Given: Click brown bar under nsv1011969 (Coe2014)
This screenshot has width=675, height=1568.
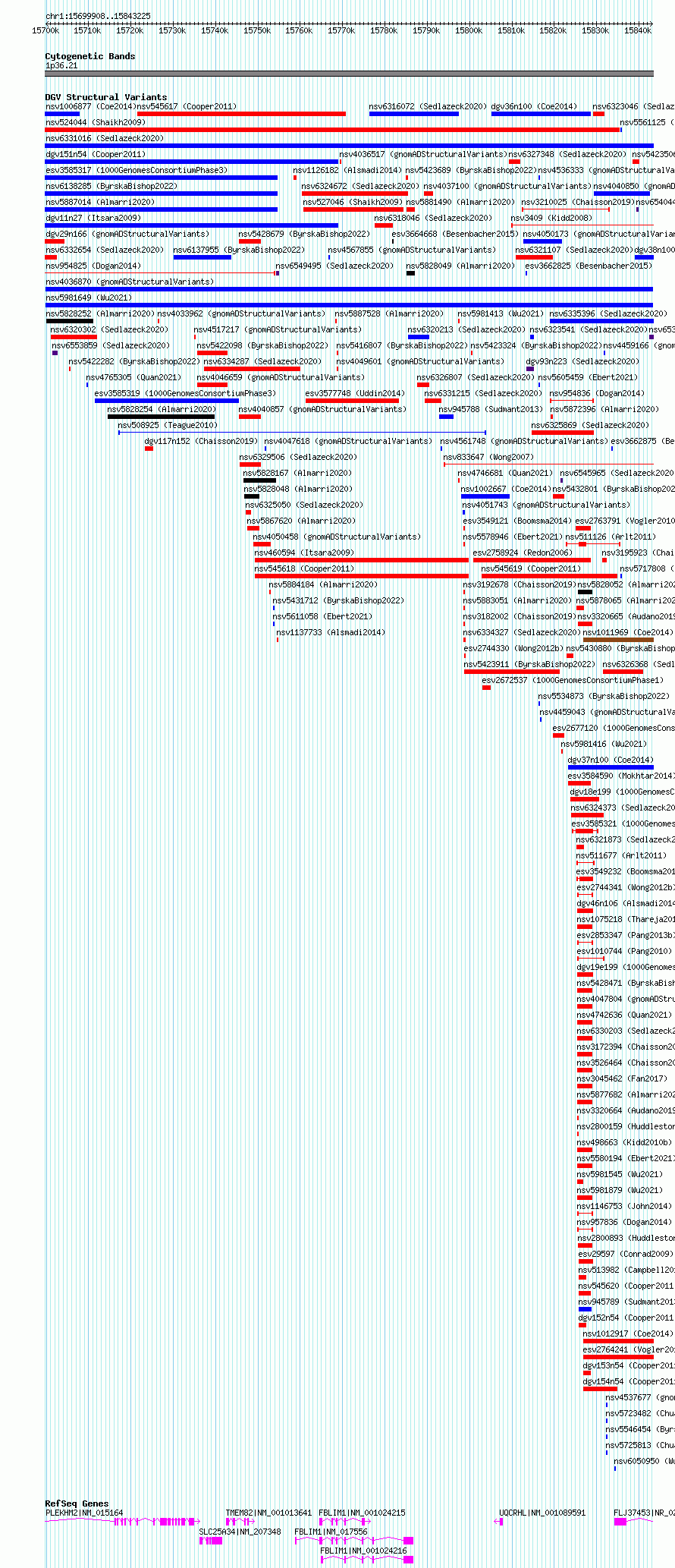Looking at the screenshot, I should (618, 640).
